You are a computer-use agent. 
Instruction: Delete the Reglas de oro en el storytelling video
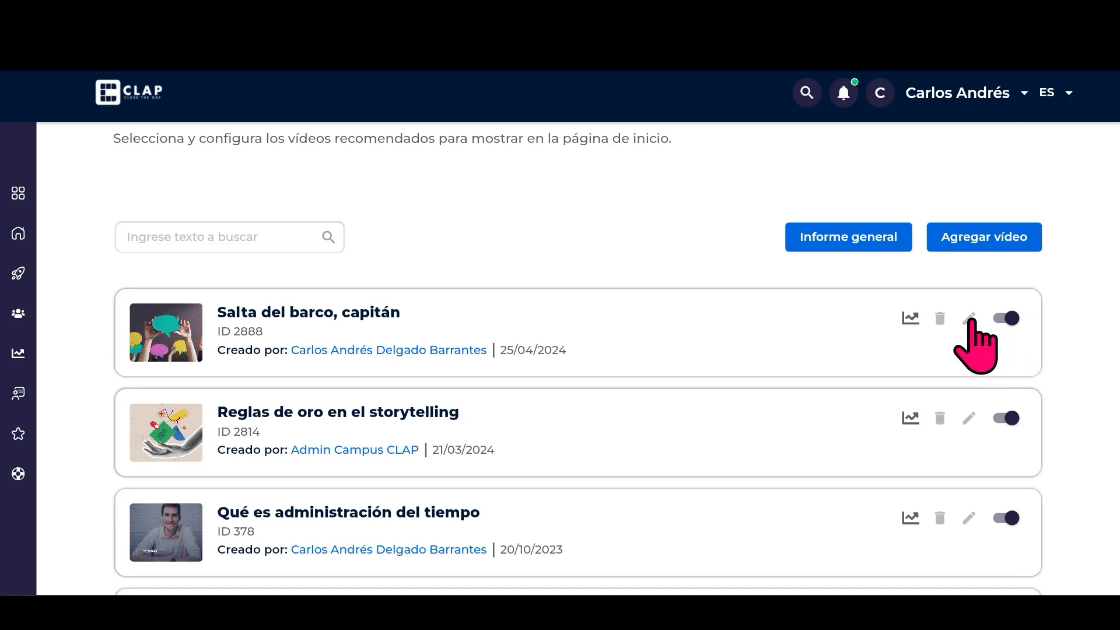pyautogui.click(x=940, y=419)
